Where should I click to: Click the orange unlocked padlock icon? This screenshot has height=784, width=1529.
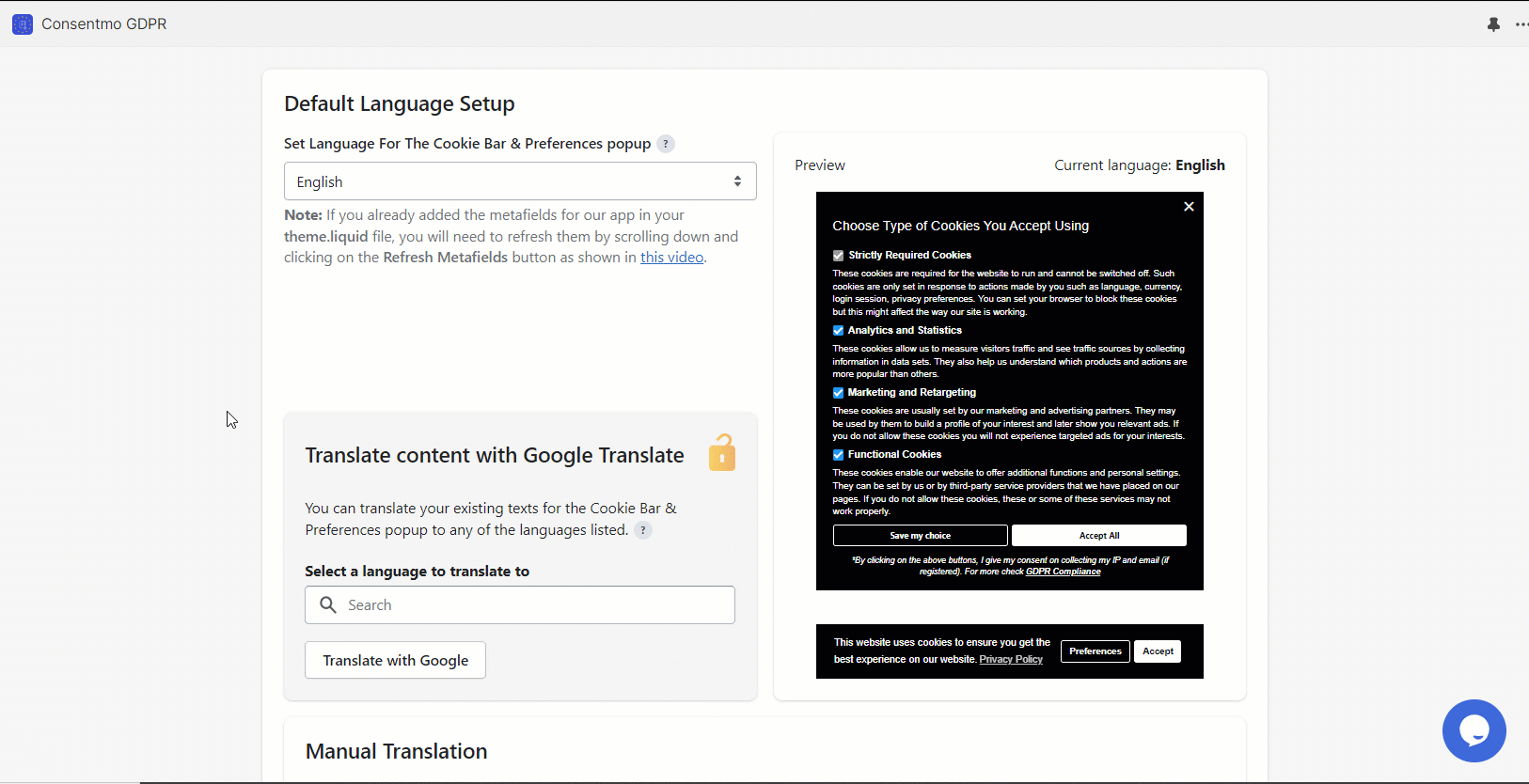click(722, 452)
